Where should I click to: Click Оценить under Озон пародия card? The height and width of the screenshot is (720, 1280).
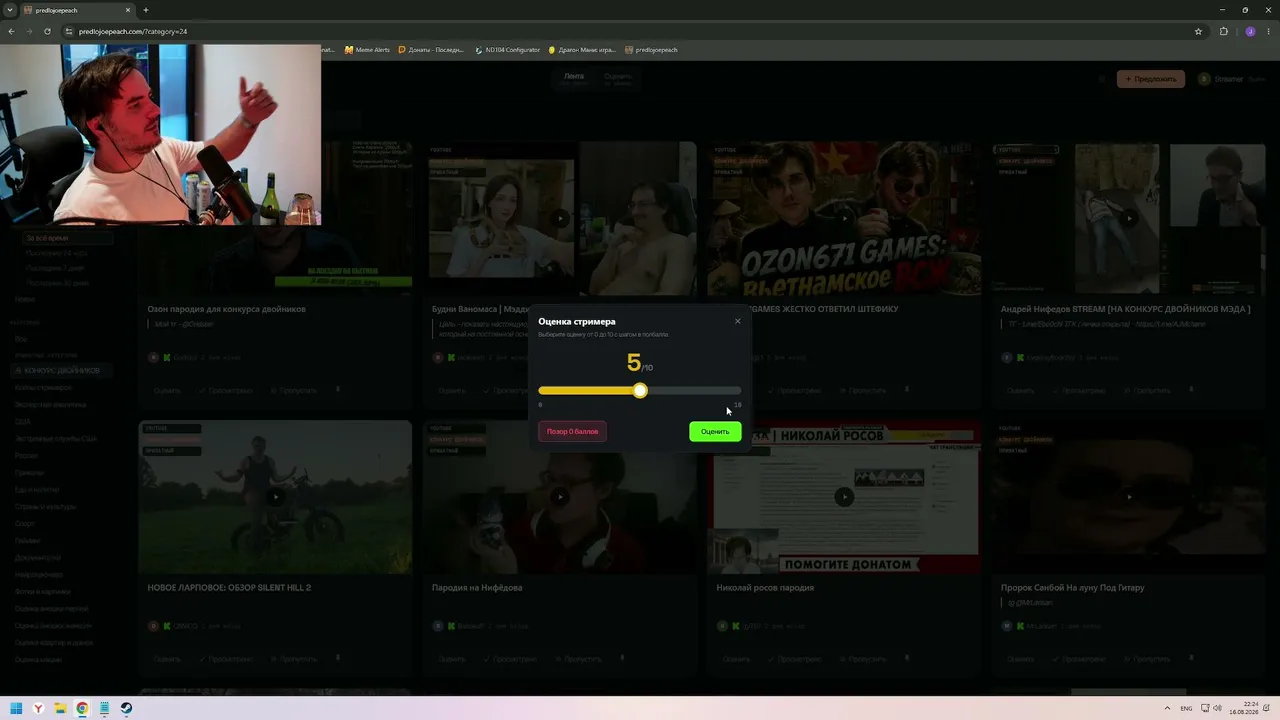tap(167, 390)
